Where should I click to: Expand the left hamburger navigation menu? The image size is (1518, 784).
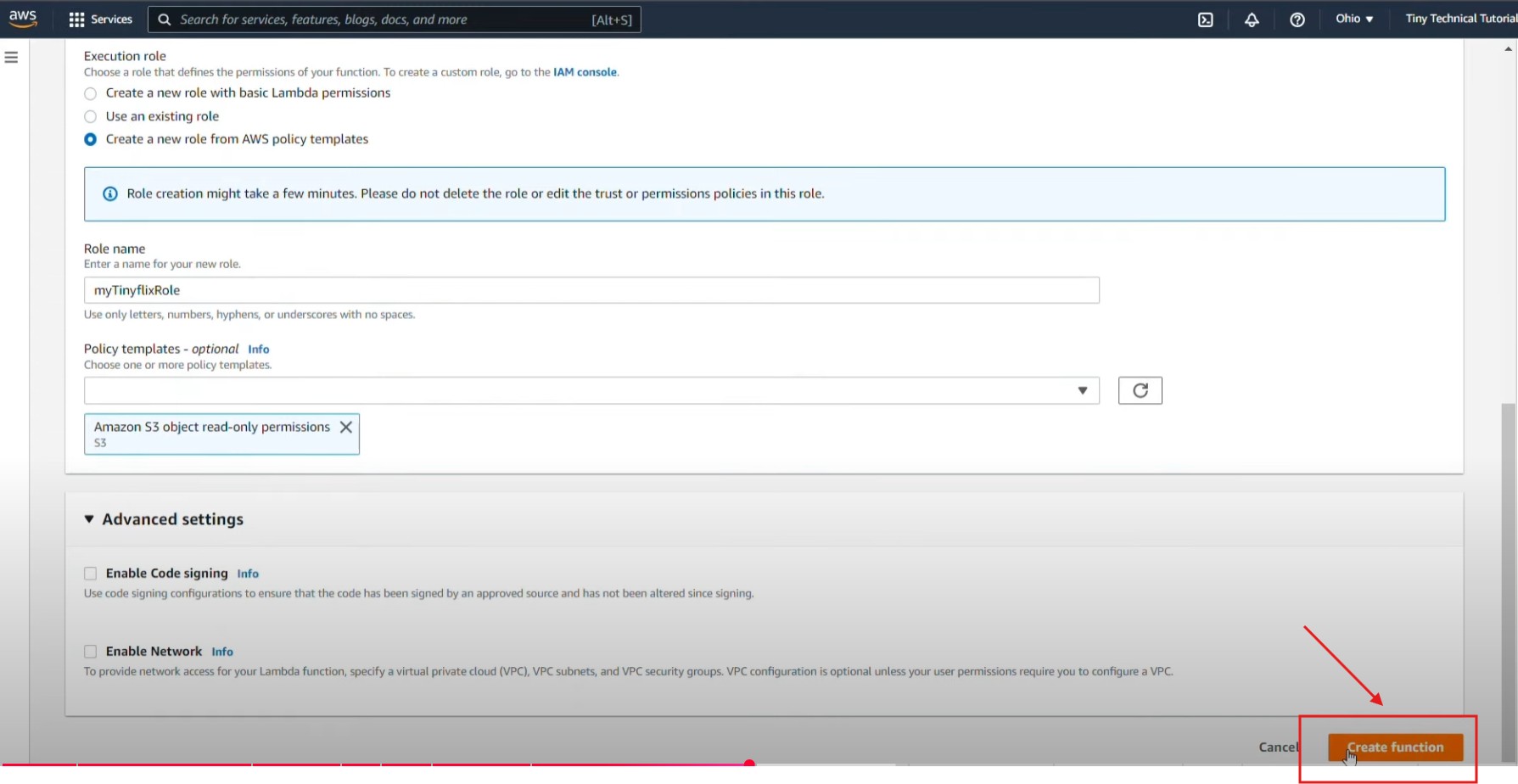point(12,58)
